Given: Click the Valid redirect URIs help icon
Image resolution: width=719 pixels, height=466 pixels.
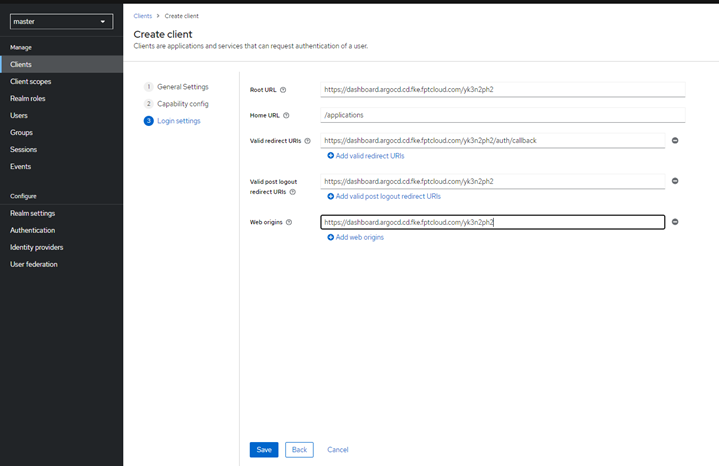Looking at the screenshot, I should point(307,141).
